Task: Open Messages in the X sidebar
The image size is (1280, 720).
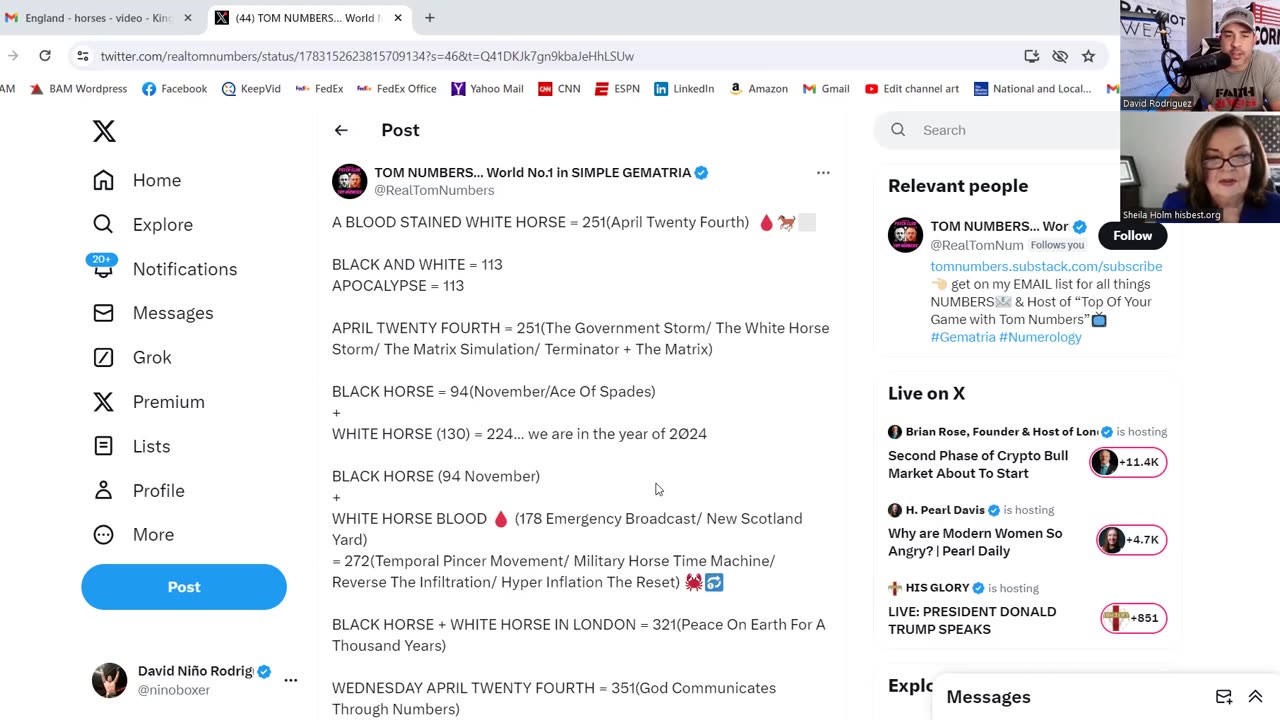Action: point(153,313)
